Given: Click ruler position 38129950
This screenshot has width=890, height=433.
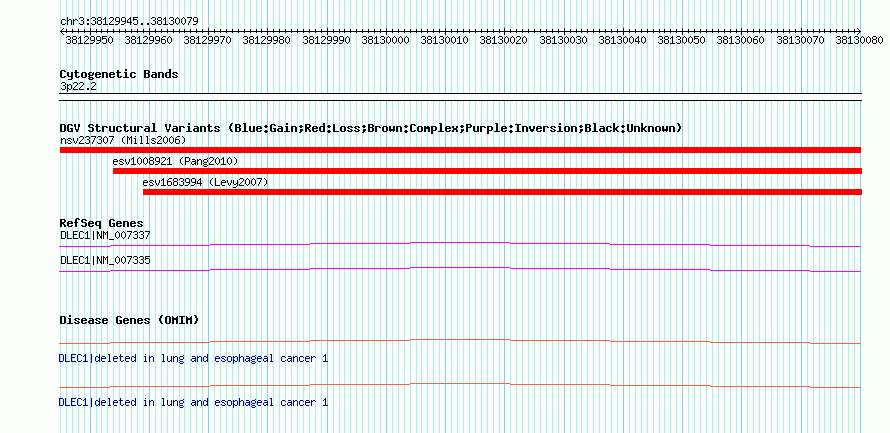Looking at the screenshot, I should pos(89,41).
